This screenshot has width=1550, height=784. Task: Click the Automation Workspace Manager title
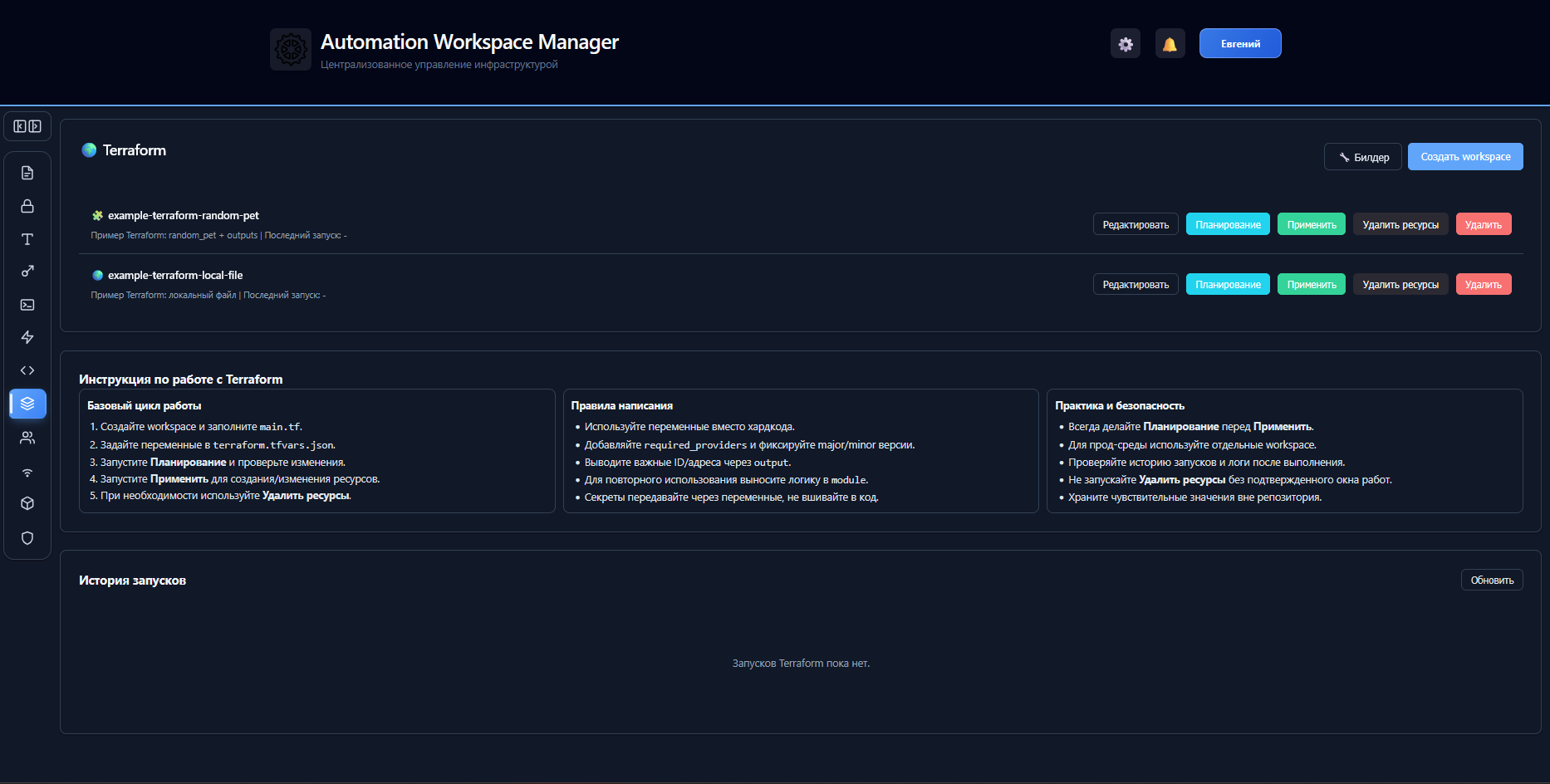click(x=469, y=42)
